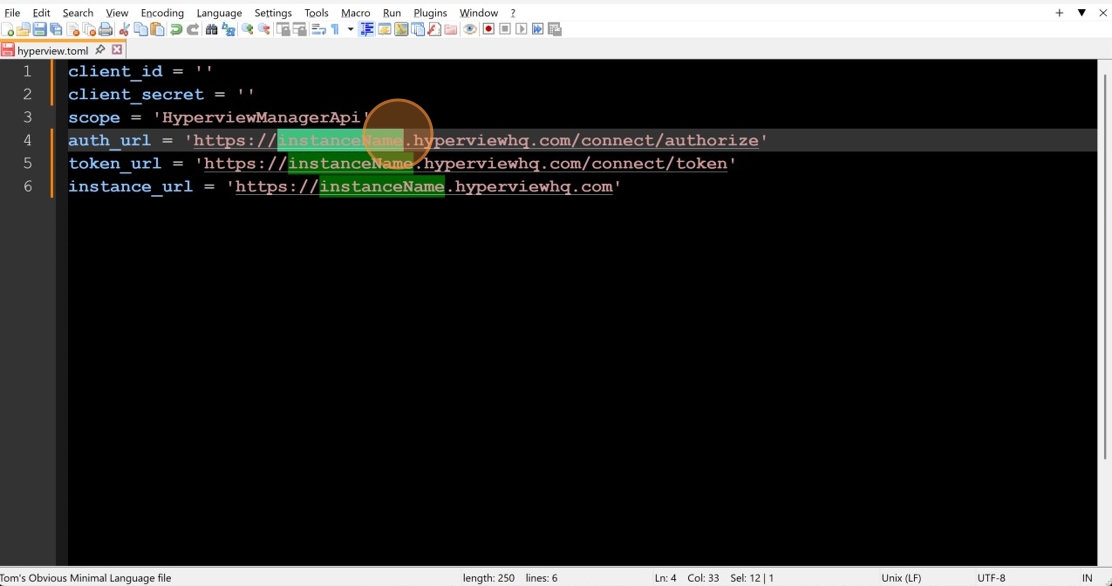Select the hyperview.toml tab
Image resolution: width=1112 pixels, height=586 pixels.
(52, 50)
